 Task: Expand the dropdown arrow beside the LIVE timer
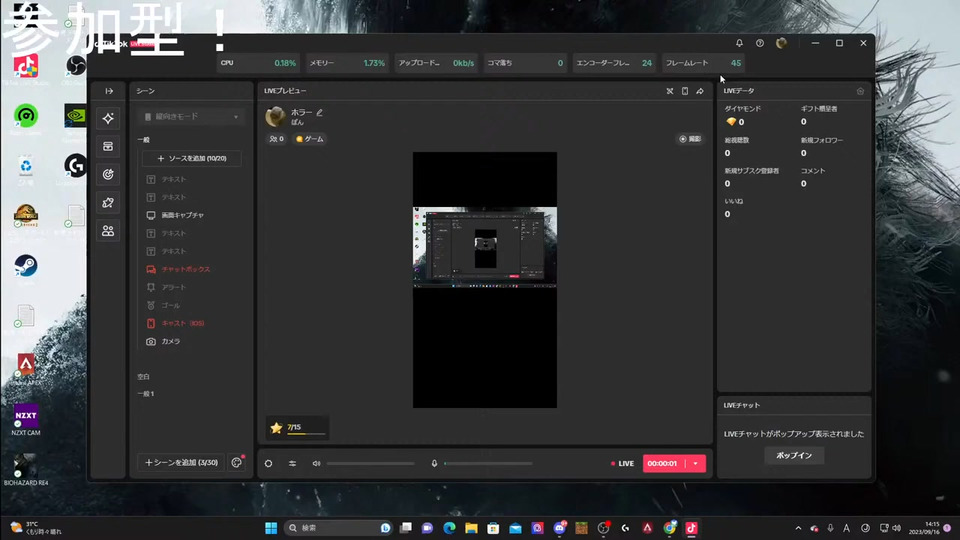coord(696,463)
